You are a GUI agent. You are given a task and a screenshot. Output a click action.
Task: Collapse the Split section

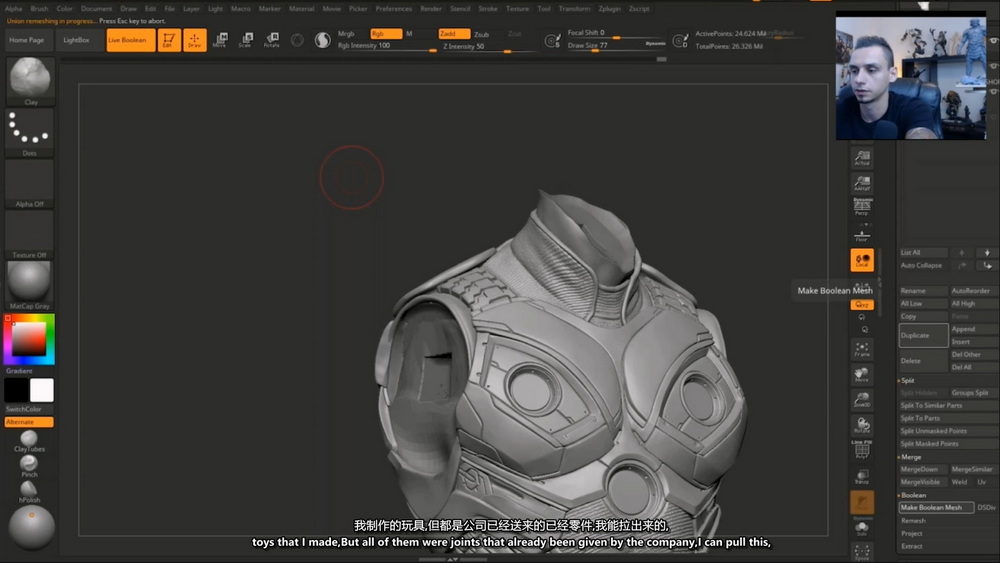(x=908, y=381)
